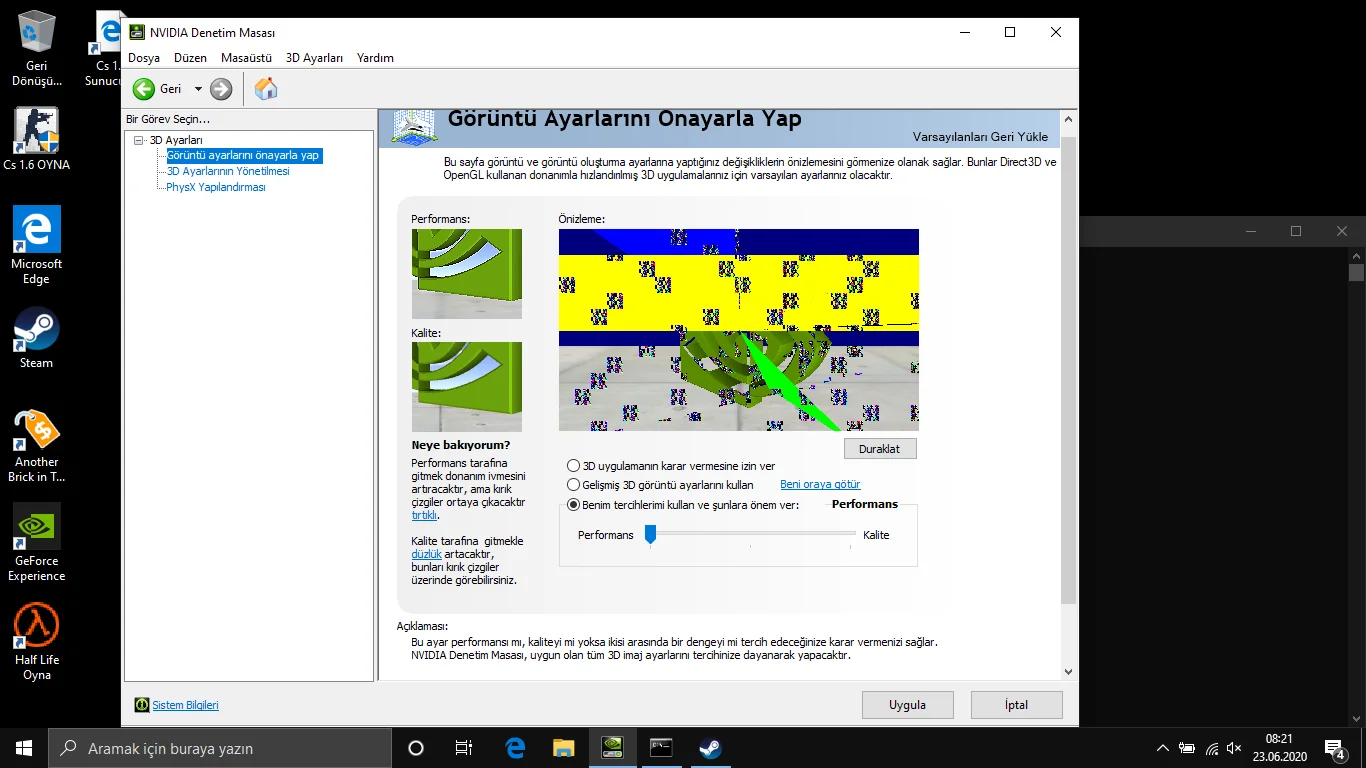Select 3D Ayarlarının Yönetilmesi in tree
1366x768 pixels.
pos(228,171)
